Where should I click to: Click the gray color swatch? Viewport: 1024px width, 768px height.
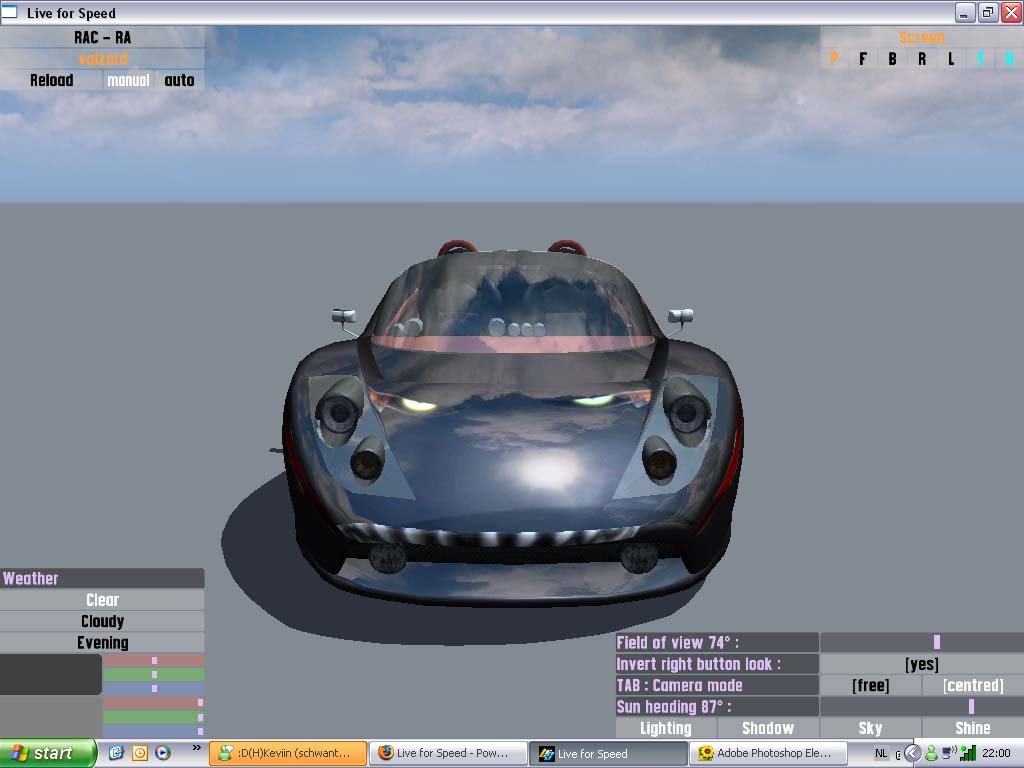click(x=51, y=716)
